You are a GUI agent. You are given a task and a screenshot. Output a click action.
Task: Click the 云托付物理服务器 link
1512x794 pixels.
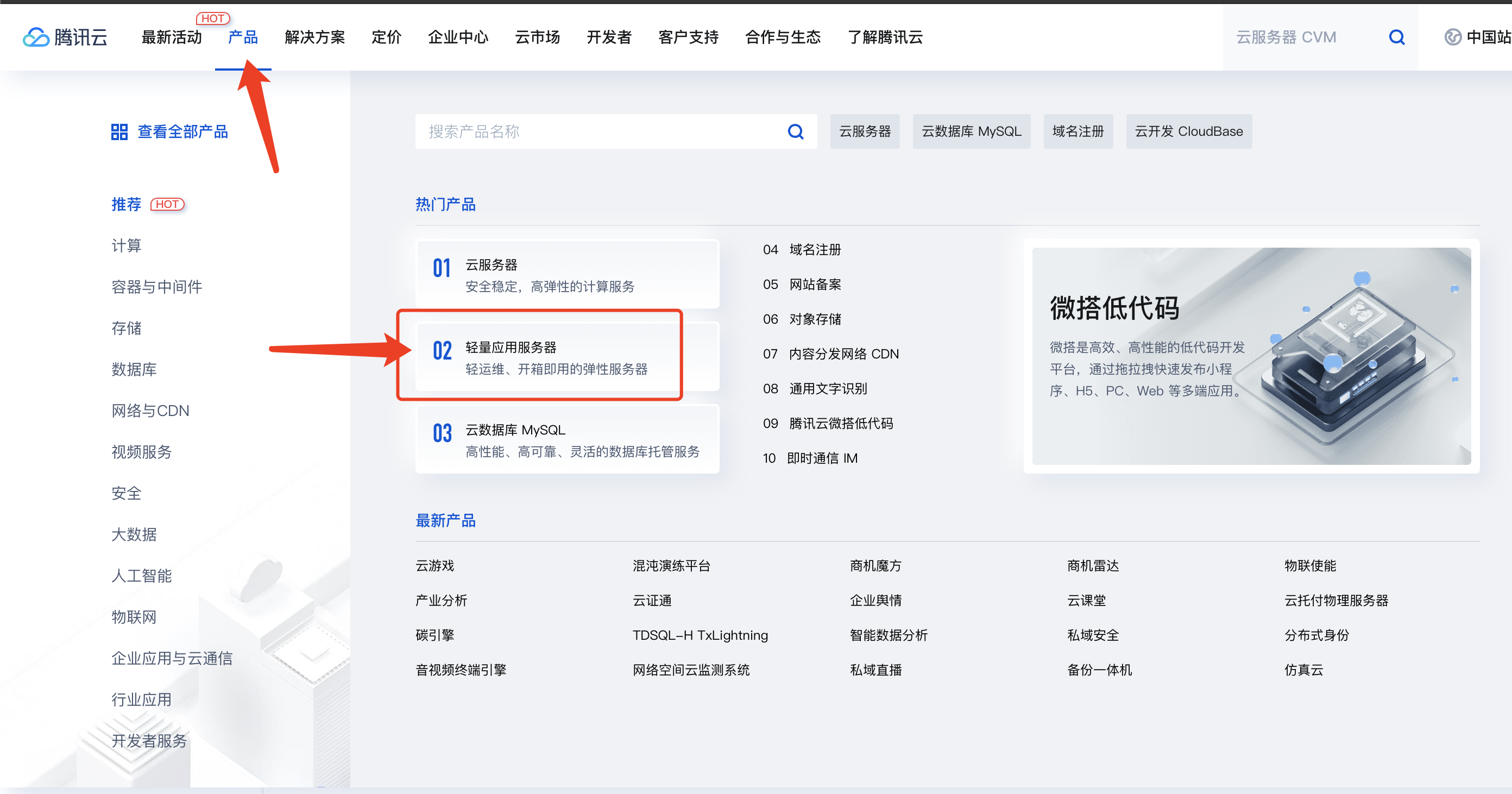[x=1337, y=600]
